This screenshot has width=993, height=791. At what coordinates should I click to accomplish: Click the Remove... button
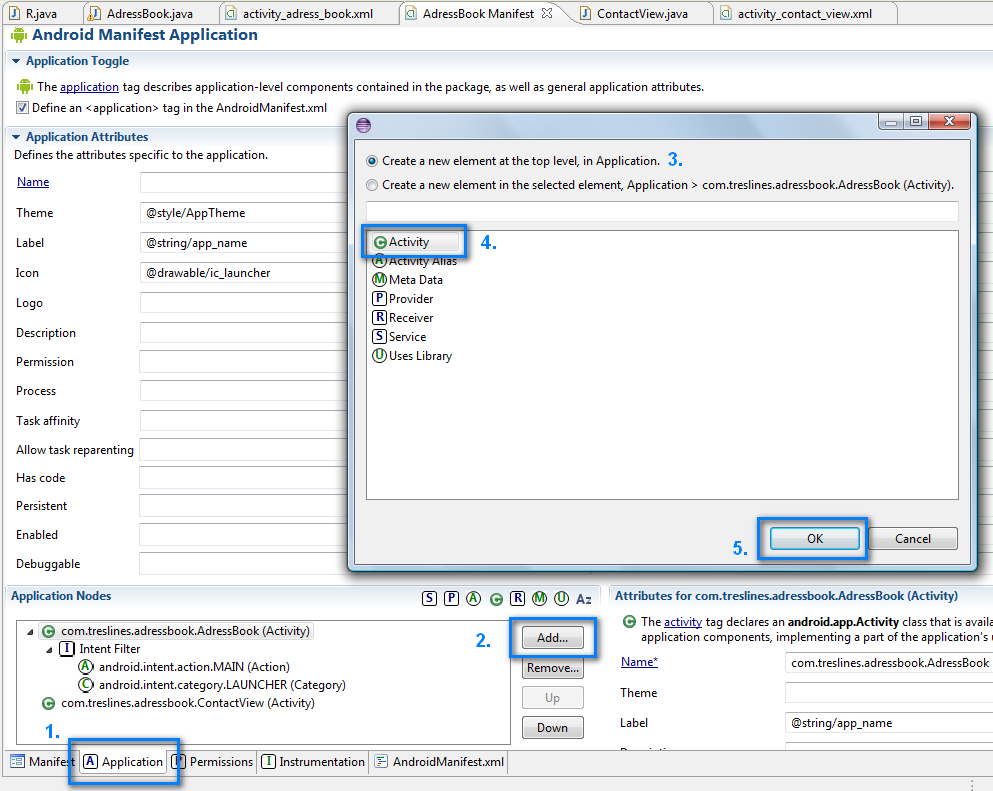click(x=552, y=668)
